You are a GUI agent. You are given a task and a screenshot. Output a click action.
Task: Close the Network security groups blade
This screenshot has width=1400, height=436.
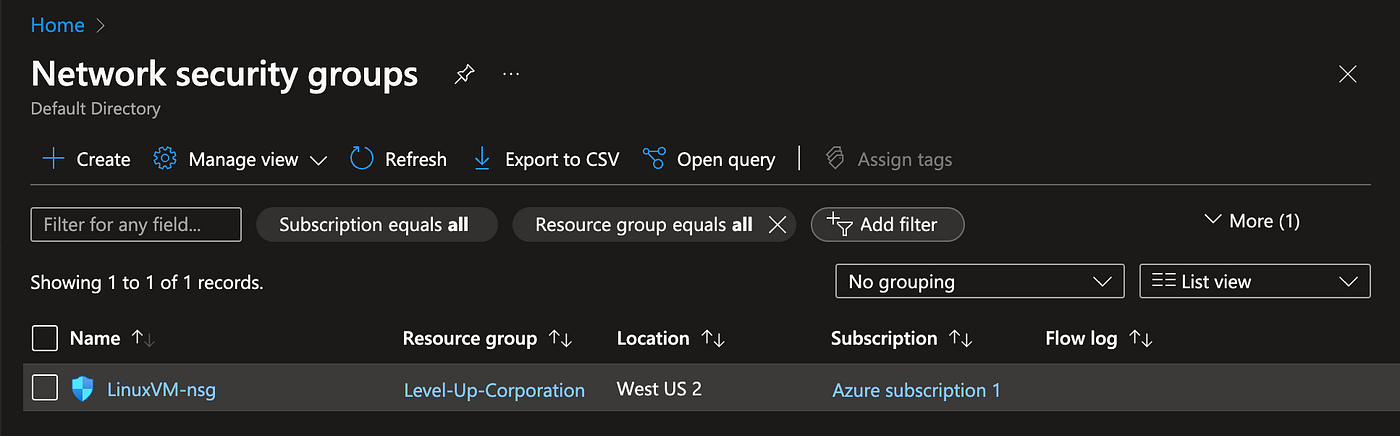(1347, 74)
